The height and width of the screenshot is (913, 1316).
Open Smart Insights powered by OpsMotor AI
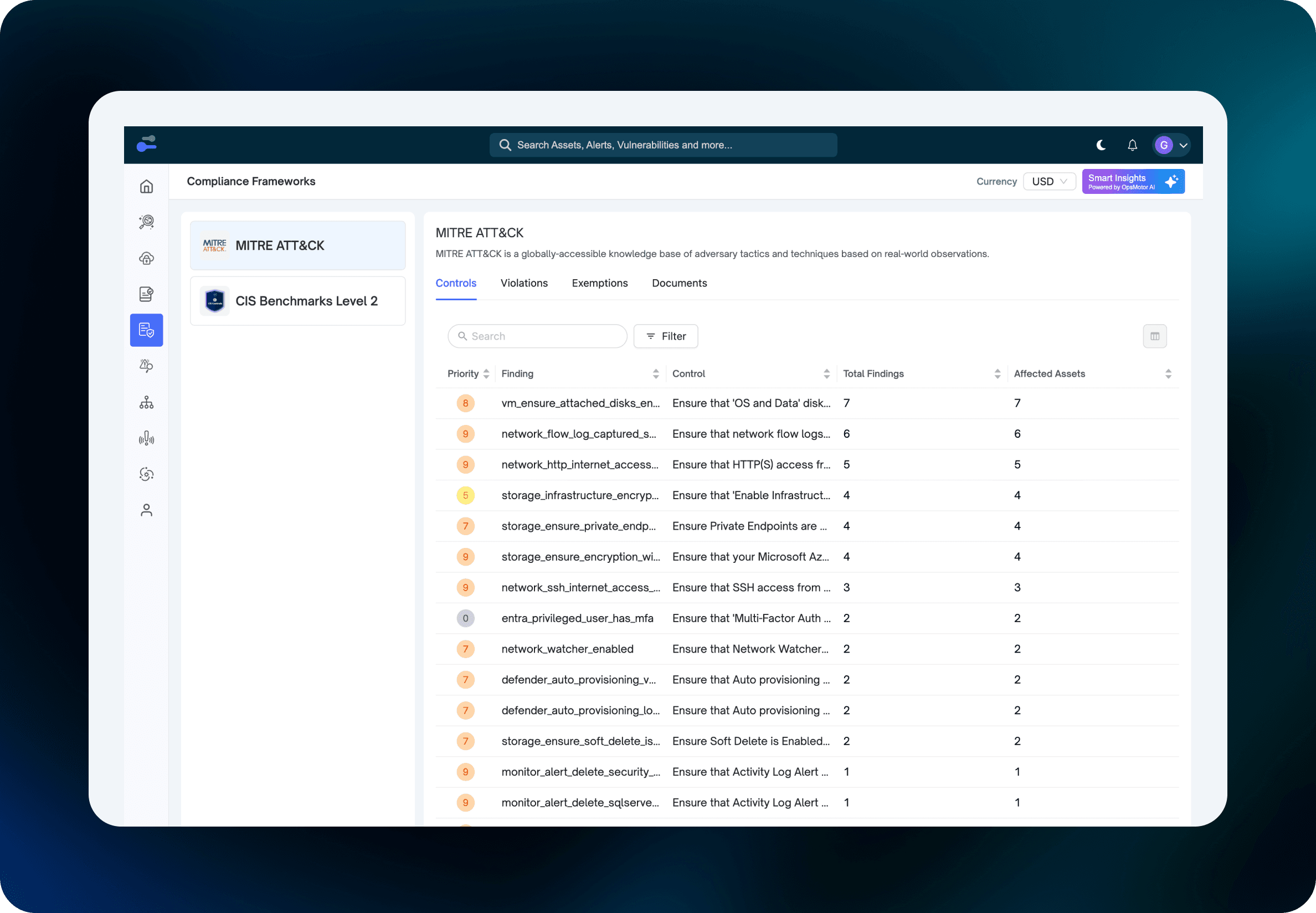click(x=1133, y=181)
